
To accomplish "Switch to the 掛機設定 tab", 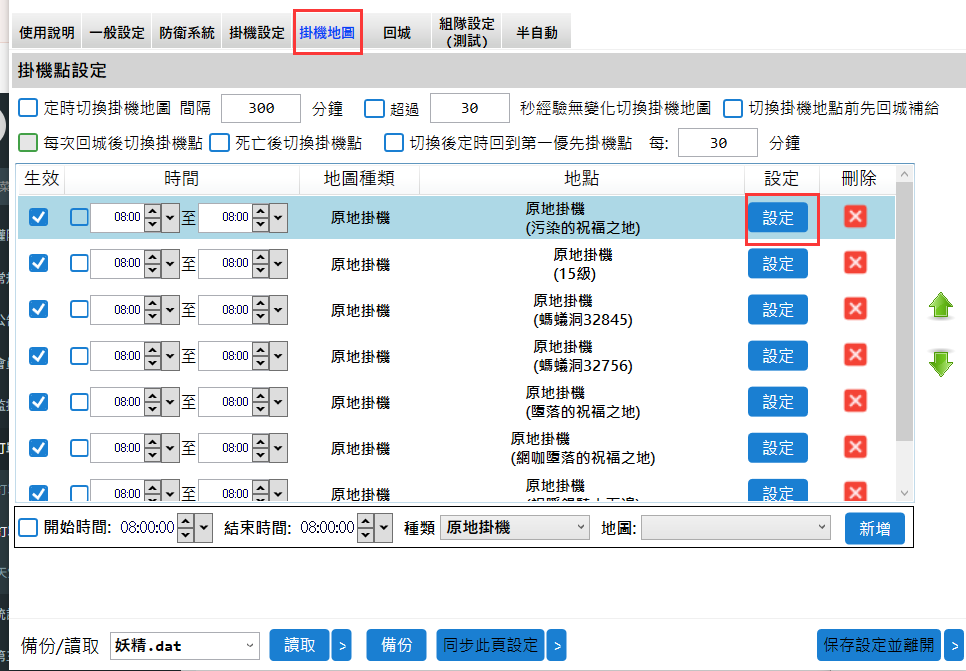I will click(x=257, y=32).
